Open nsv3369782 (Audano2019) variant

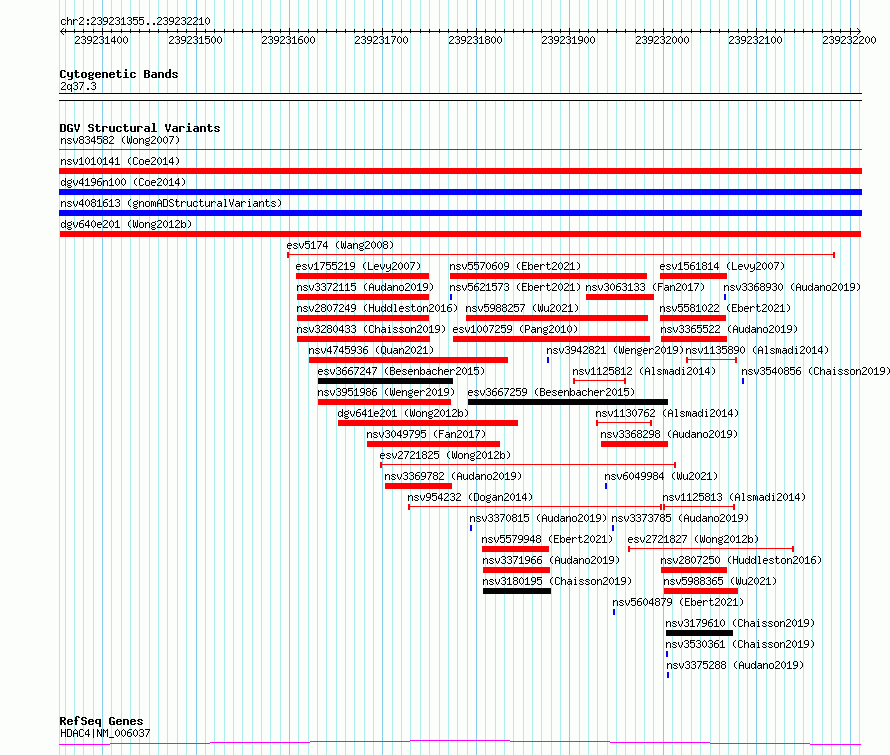[x=453, y=476]
